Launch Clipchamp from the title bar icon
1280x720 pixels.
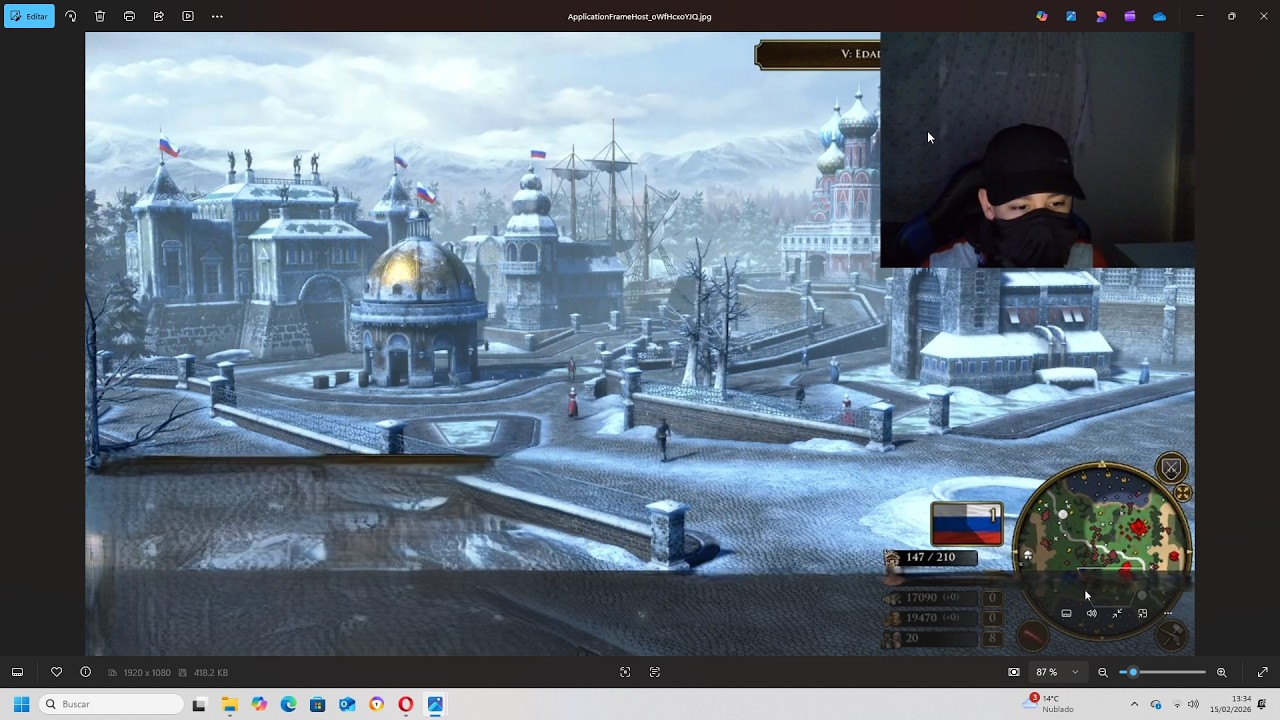point(1130,16)
